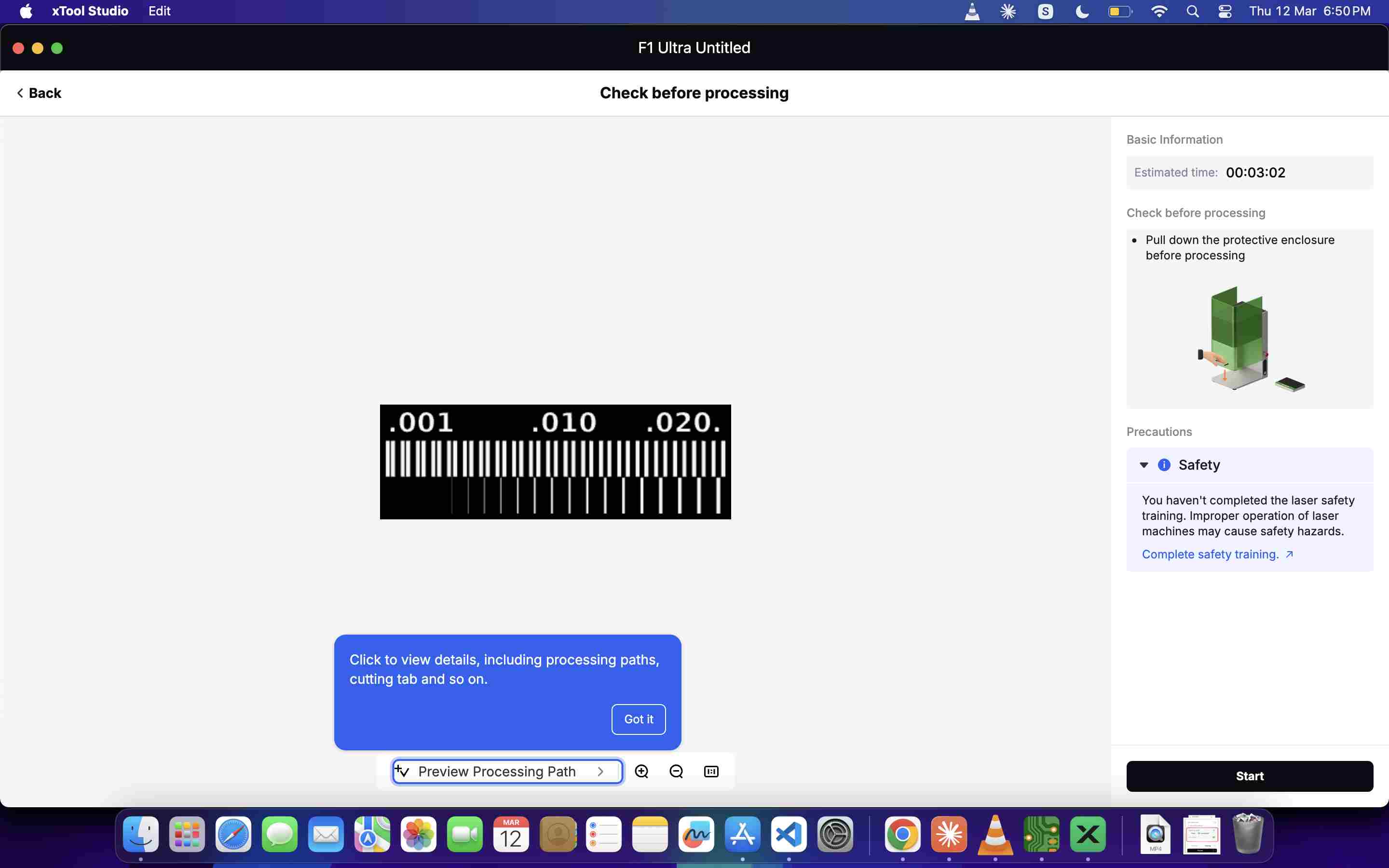Viewport: 1389px width, 868px height.
Task: Open the xTool Studio application menu
Action: [90, 12]
